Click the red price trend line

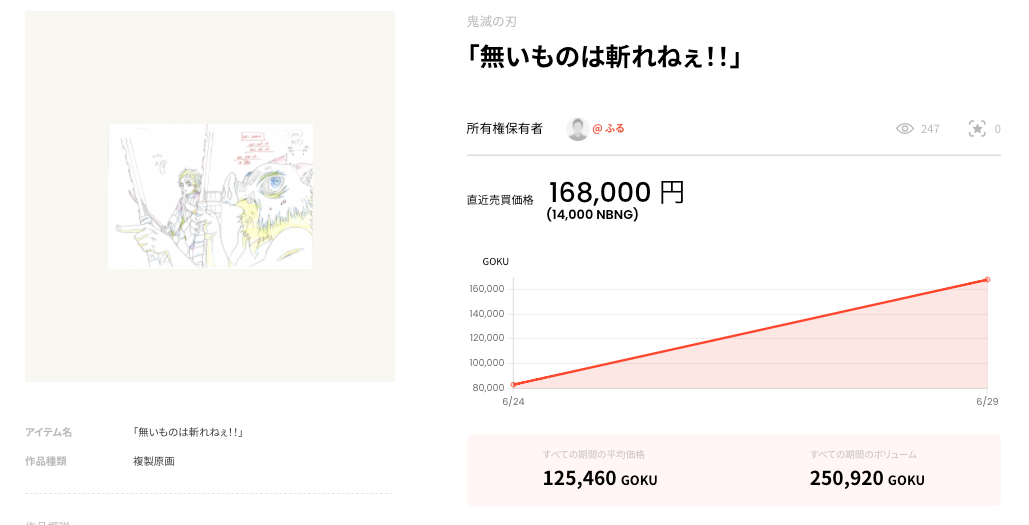[750, 332]
